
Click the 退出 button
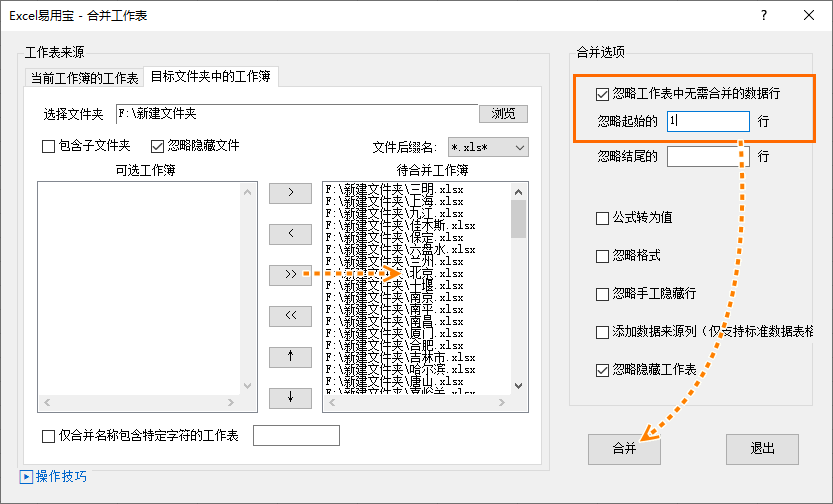tap(762, 449)
